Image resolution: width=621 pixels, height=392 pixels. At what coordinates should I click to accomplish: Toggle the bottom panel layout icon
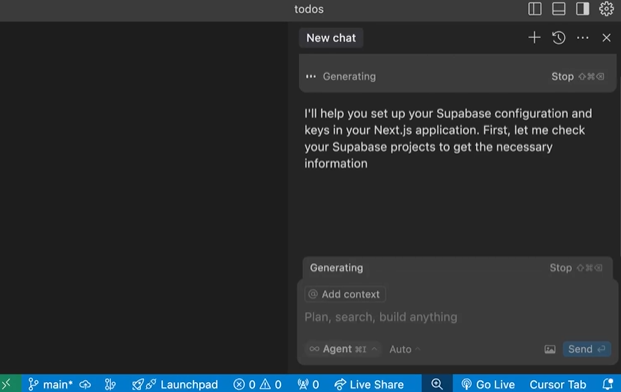coord(558,9)
